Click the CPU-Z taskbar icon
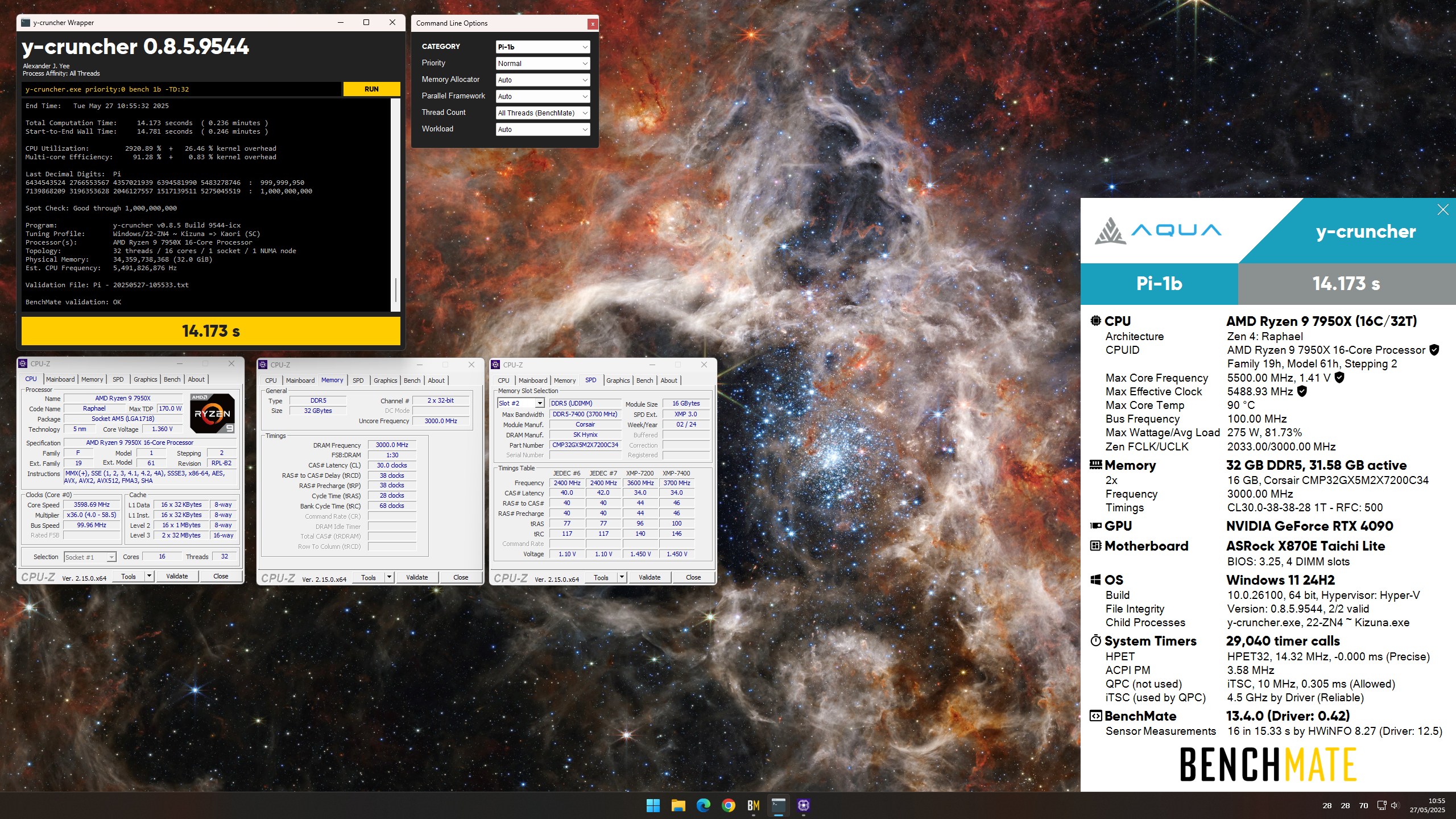This screenshot has width=1456, height=819. pos(803,805)
